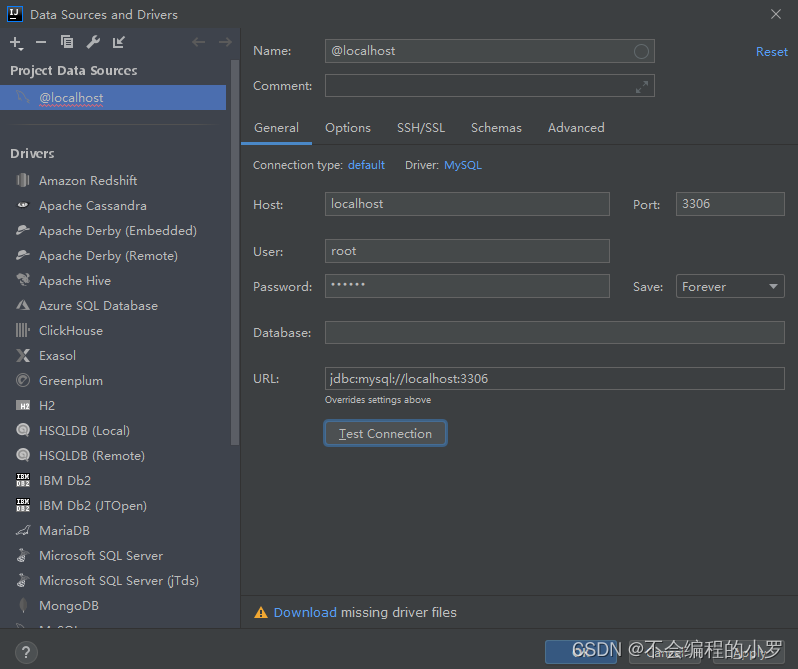Click the ClickHouse driver icon
The width and height of the screenshot is (798, 669).
(x=22, y=330)
